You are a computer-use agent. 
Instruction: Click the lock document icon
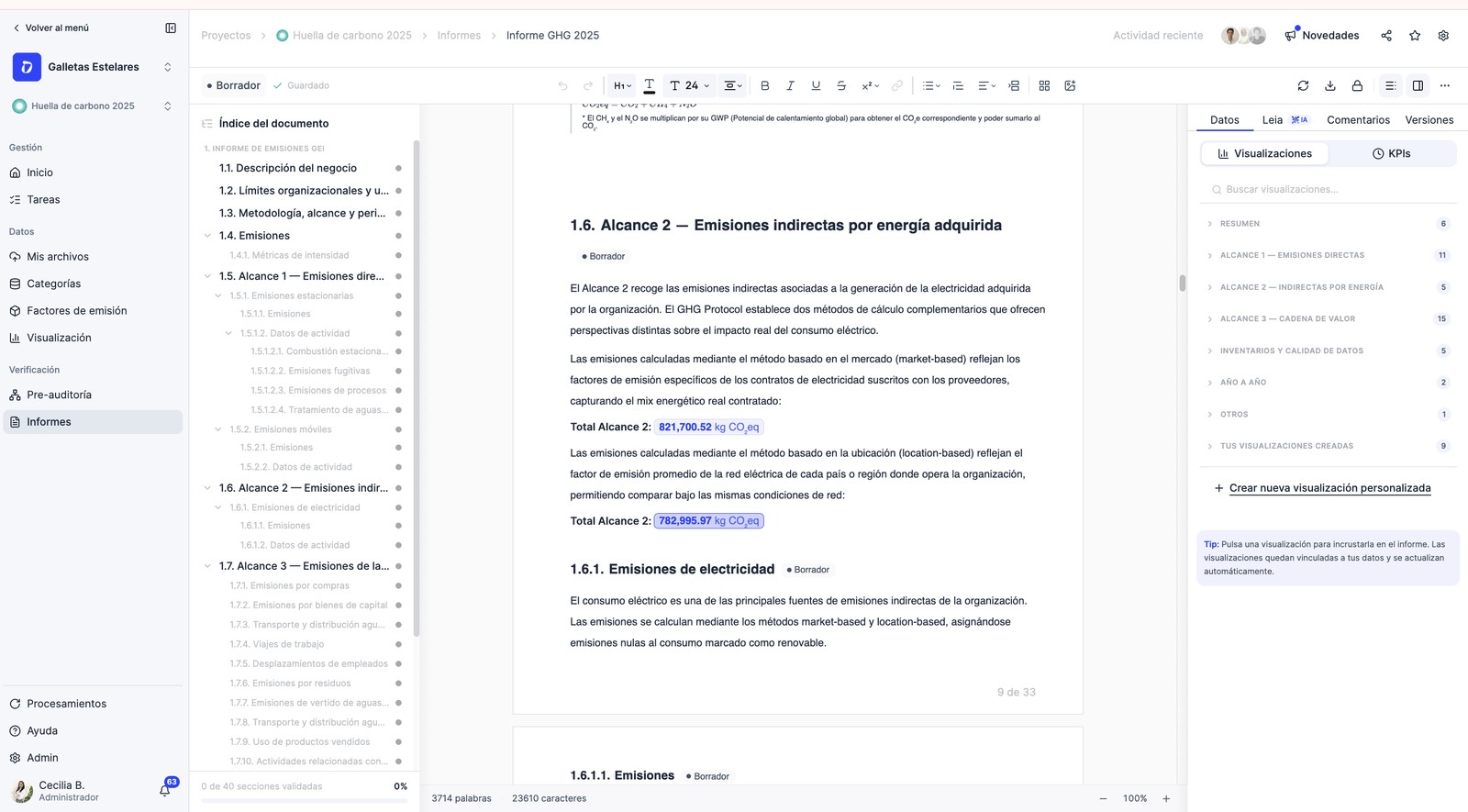[1357, 85]
